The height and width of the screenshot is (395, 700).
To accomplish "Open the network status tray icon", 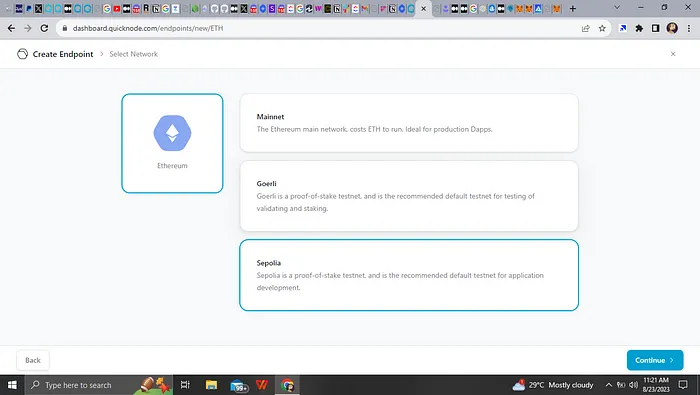I will pyautogui.click(x=621, y=385).
